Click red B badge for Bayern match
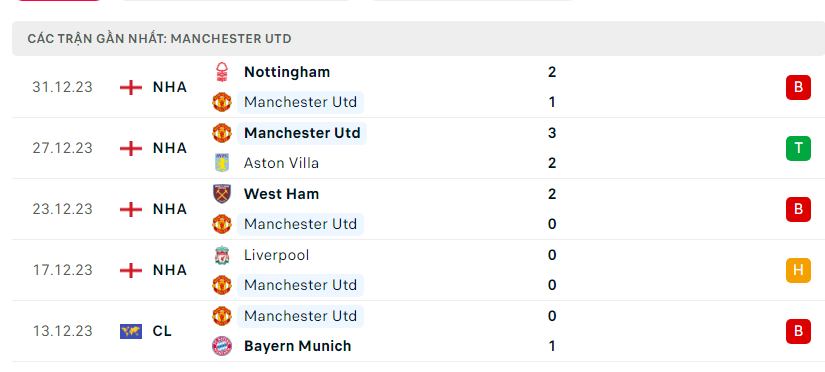825x372 pixels. click(x=798, y=331)
